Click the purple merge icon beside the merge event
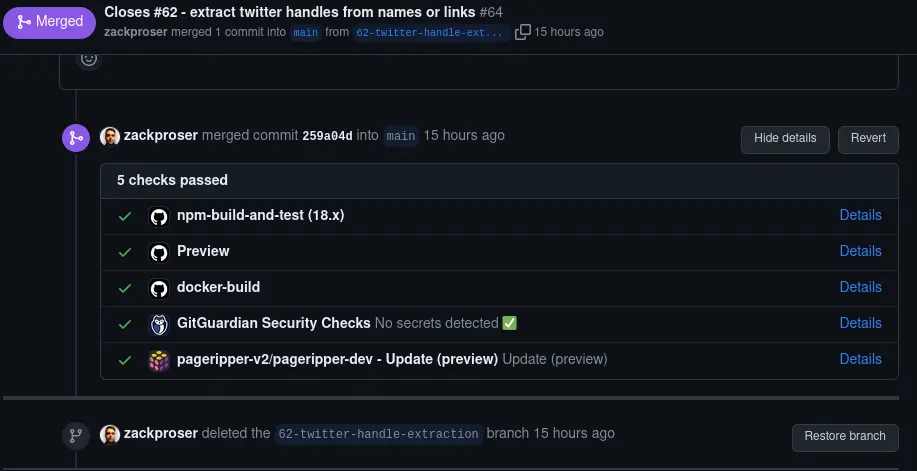This screenshot has height=471, width=917. [76, 138]
